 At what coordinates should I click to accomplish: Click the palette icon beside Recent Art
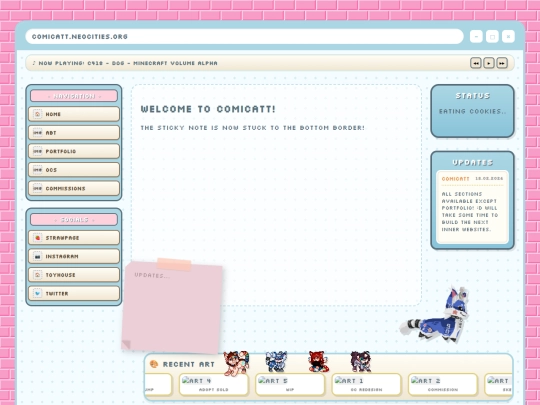pyautogui.click(x=154, y=364)
